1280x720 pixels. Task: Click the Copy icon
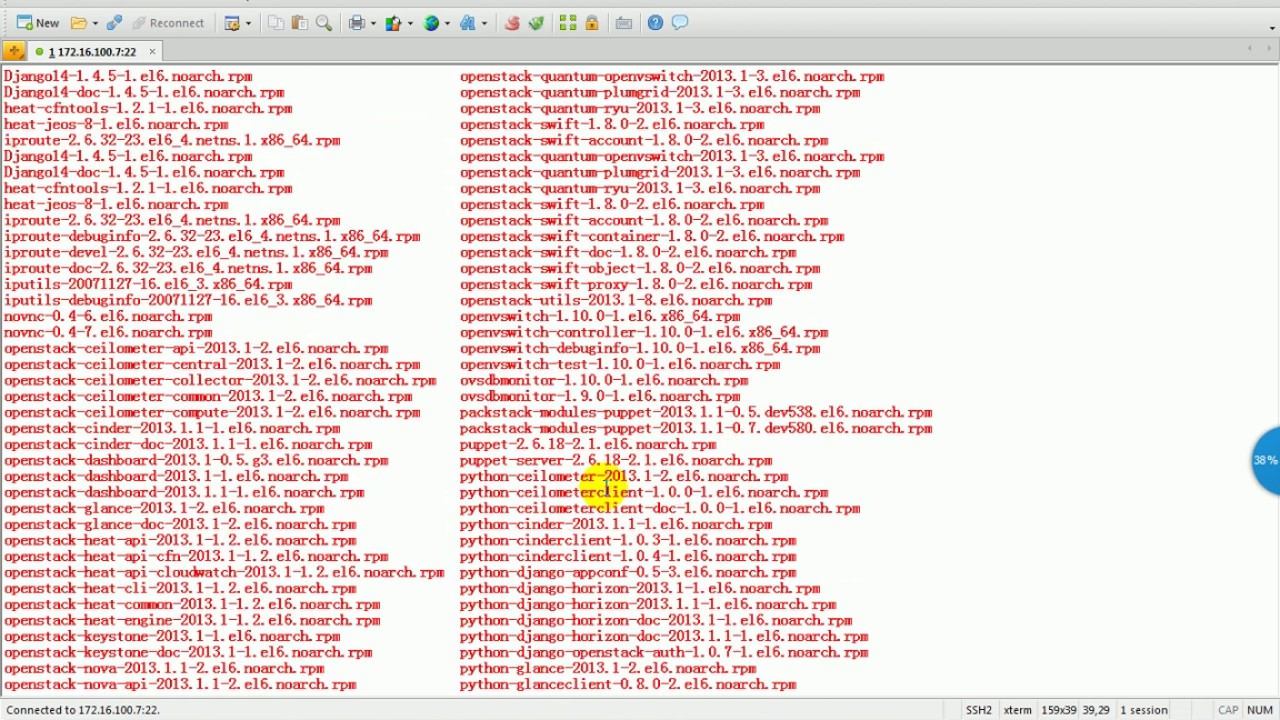[x=276, y=22]
